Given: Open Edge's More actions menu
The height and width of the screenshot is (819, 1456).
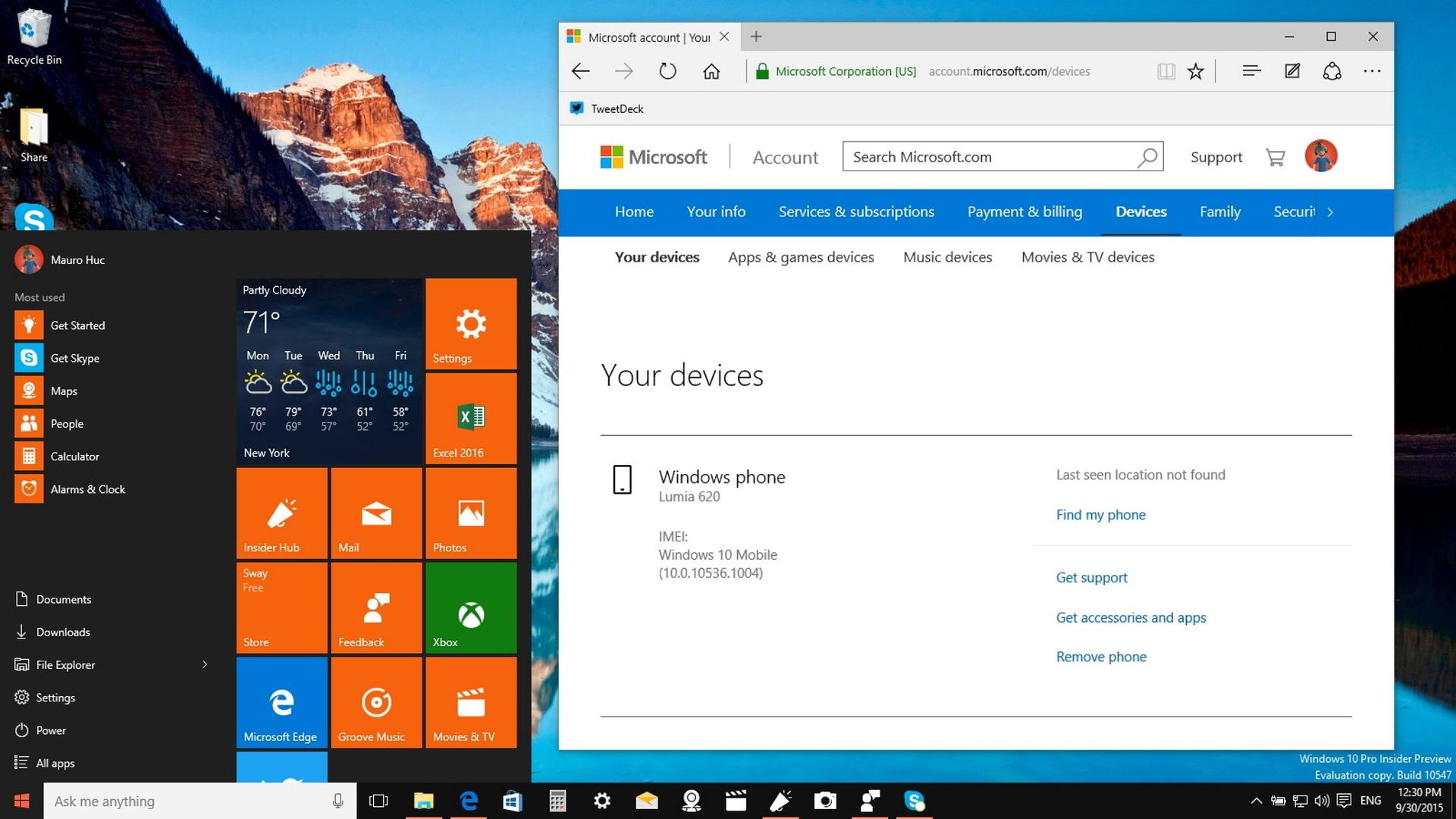Looking at the screenshot, I should (x=1373, y=71).
